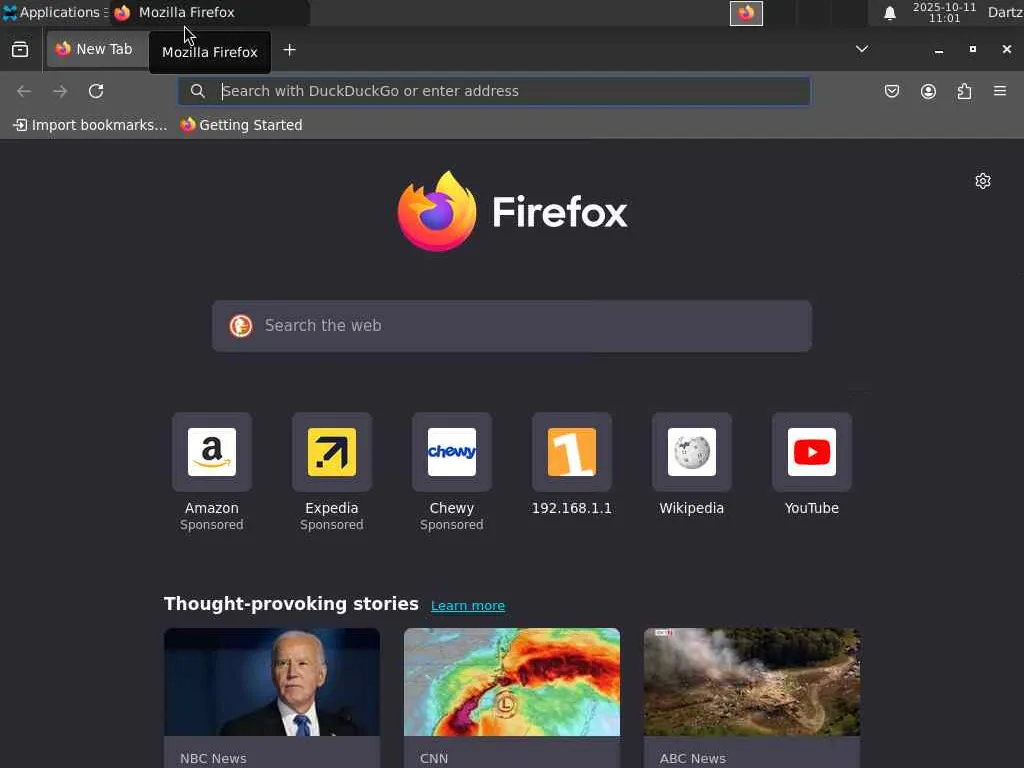Open the Extensions puzzle icon
The width and height of the screenshot is (1024, 768).
965,91
